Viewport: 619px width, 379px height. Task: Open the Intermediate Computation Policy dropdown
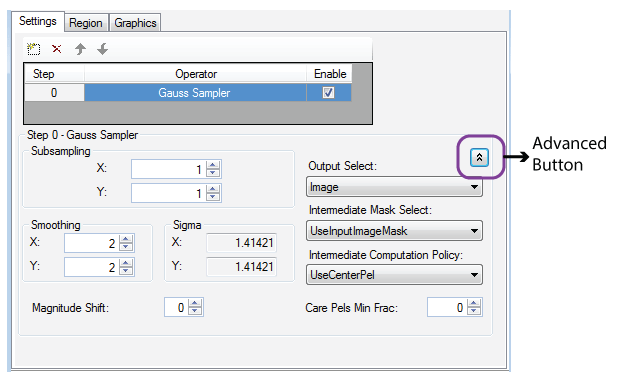[x=394, y=275]
